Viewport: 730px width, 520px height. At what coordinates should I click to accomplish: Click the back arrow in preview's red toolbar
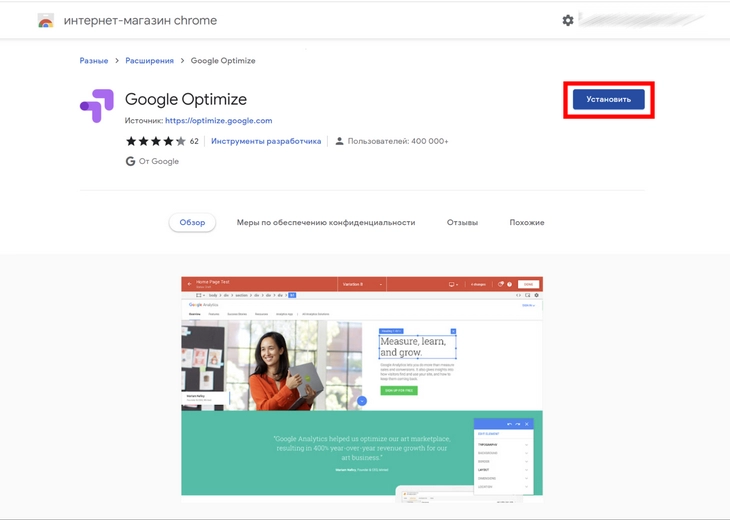189,284
